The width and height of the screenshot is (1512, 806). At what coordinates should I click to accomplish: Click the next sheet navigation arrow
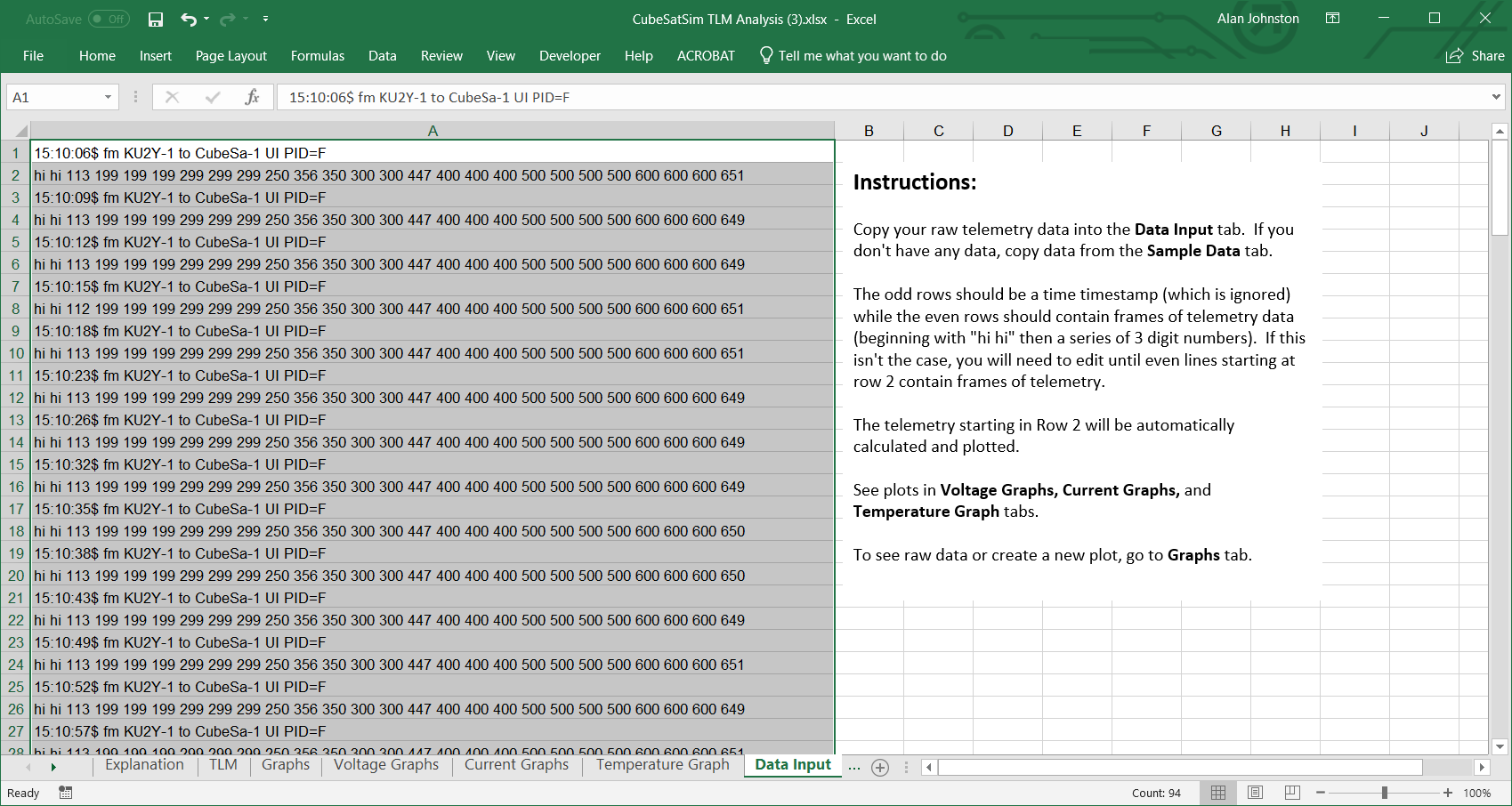(x=53, y=767)
